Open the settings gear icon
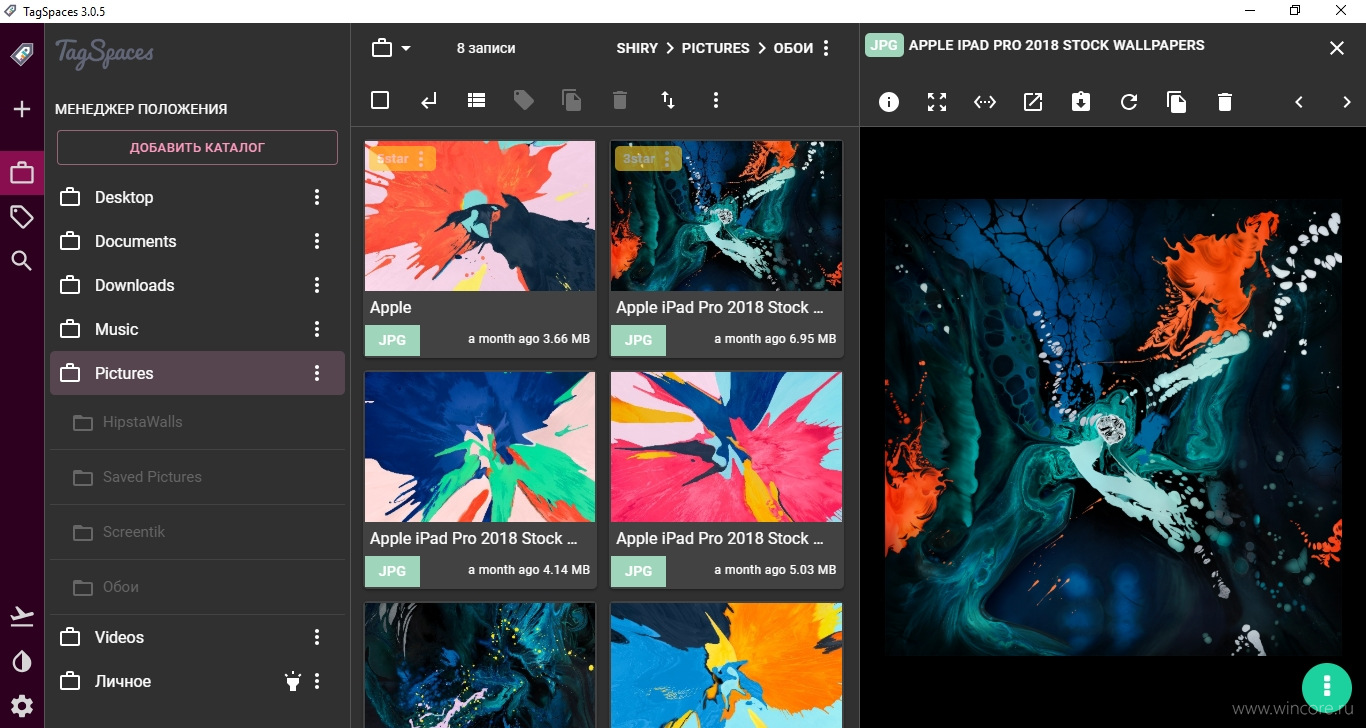The image size is (1366, 728). (x=21, y=705)
